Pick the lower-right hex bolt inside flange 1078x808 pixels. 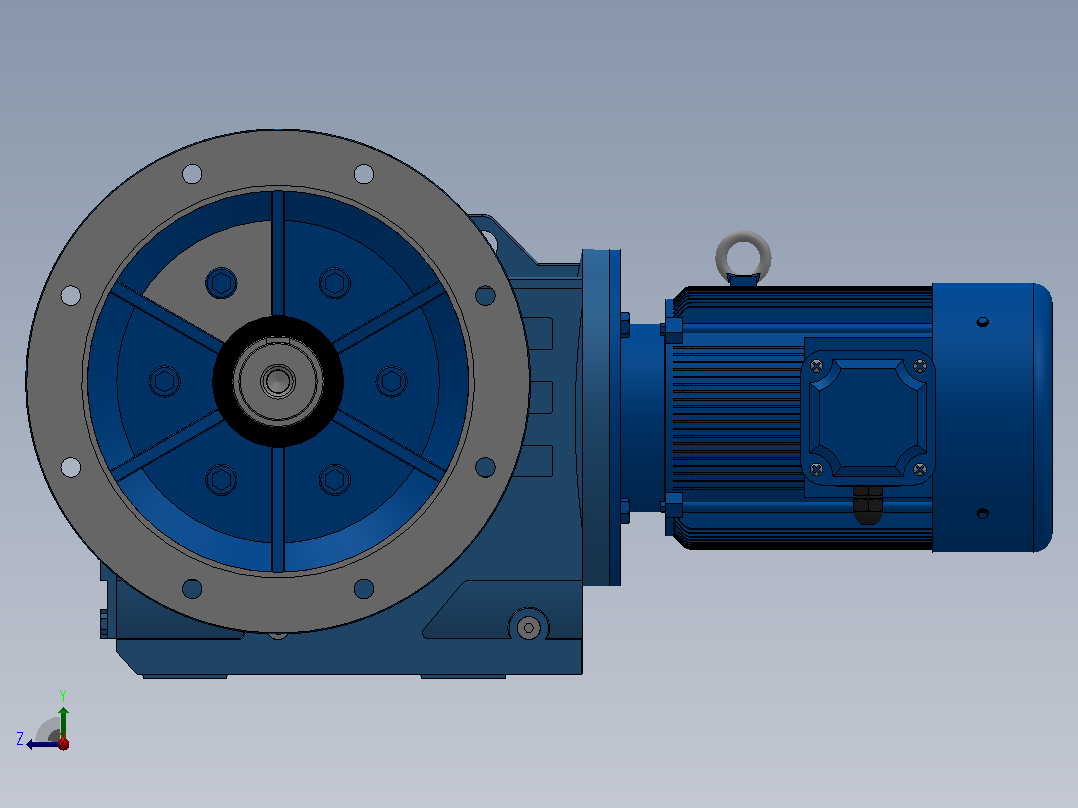tap(335, 479)
